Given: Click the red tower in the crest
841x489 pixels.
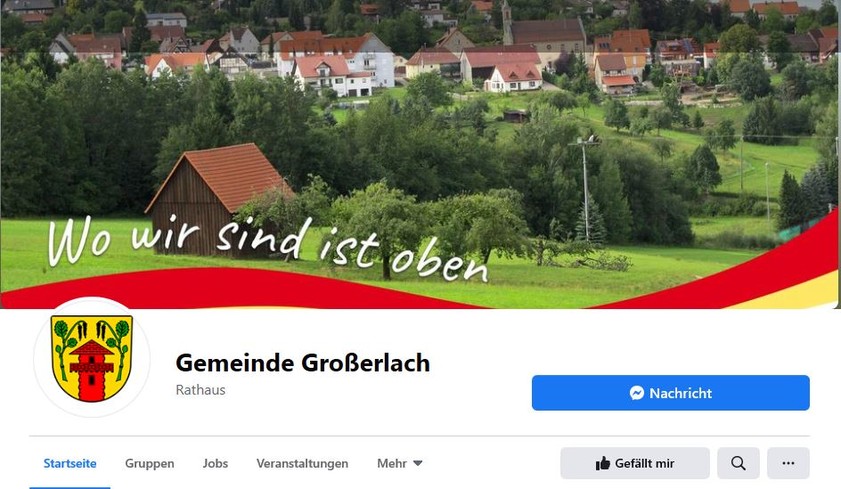Looking at the screenshot, I should pos(92,371).
